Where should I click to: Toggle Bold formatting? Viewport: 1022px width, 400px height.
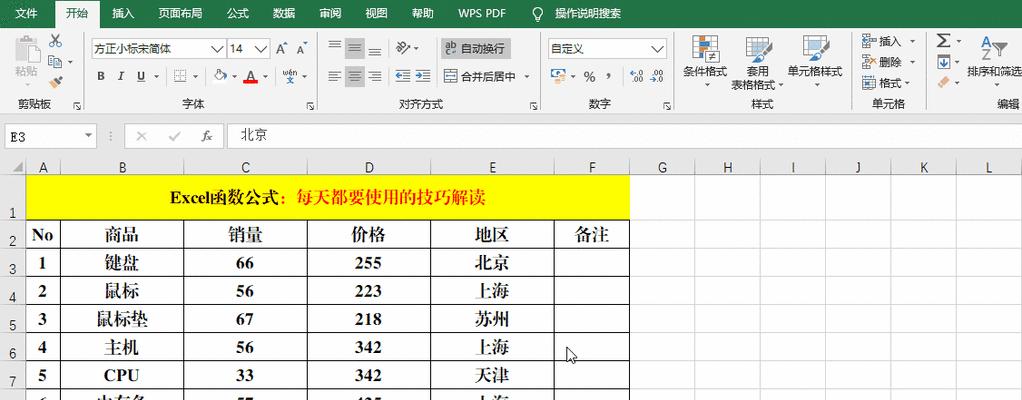(101, 77)
